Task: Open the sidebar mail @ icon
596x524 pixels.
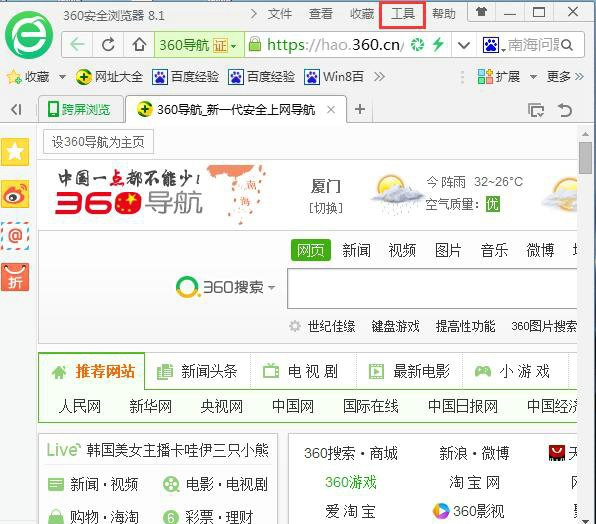Action: point(15,236)
